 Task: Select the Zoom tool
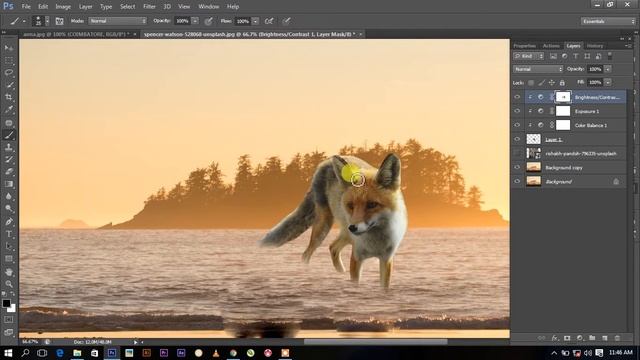[9, 284]
